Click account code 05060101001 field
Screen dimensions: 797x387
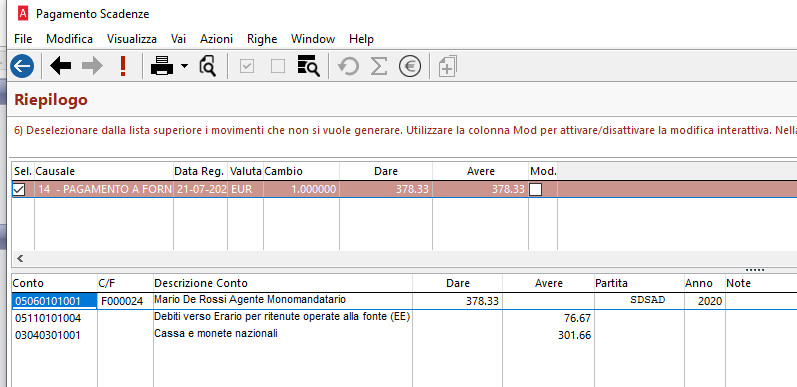(54, 301)
